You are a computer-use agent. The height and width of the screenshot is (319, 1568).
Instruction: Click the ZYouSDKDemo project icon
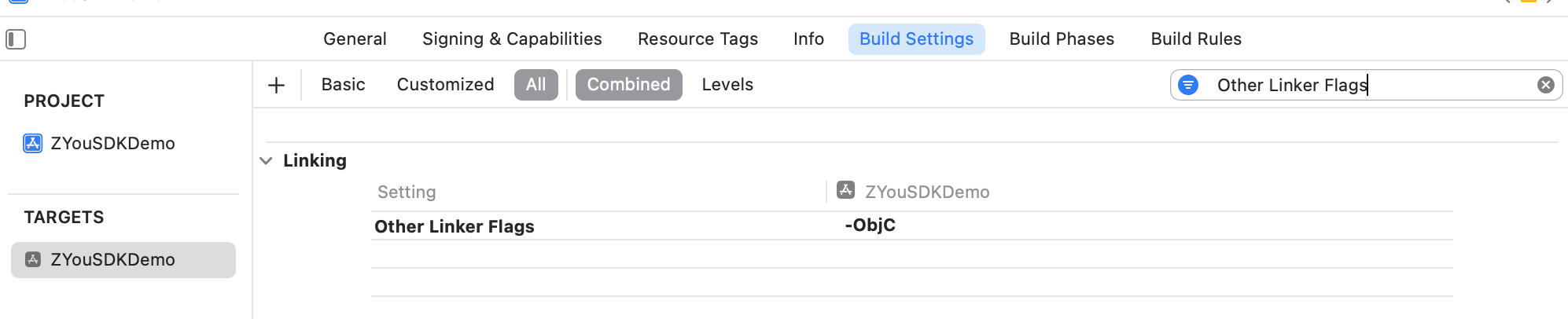(33, 143)
